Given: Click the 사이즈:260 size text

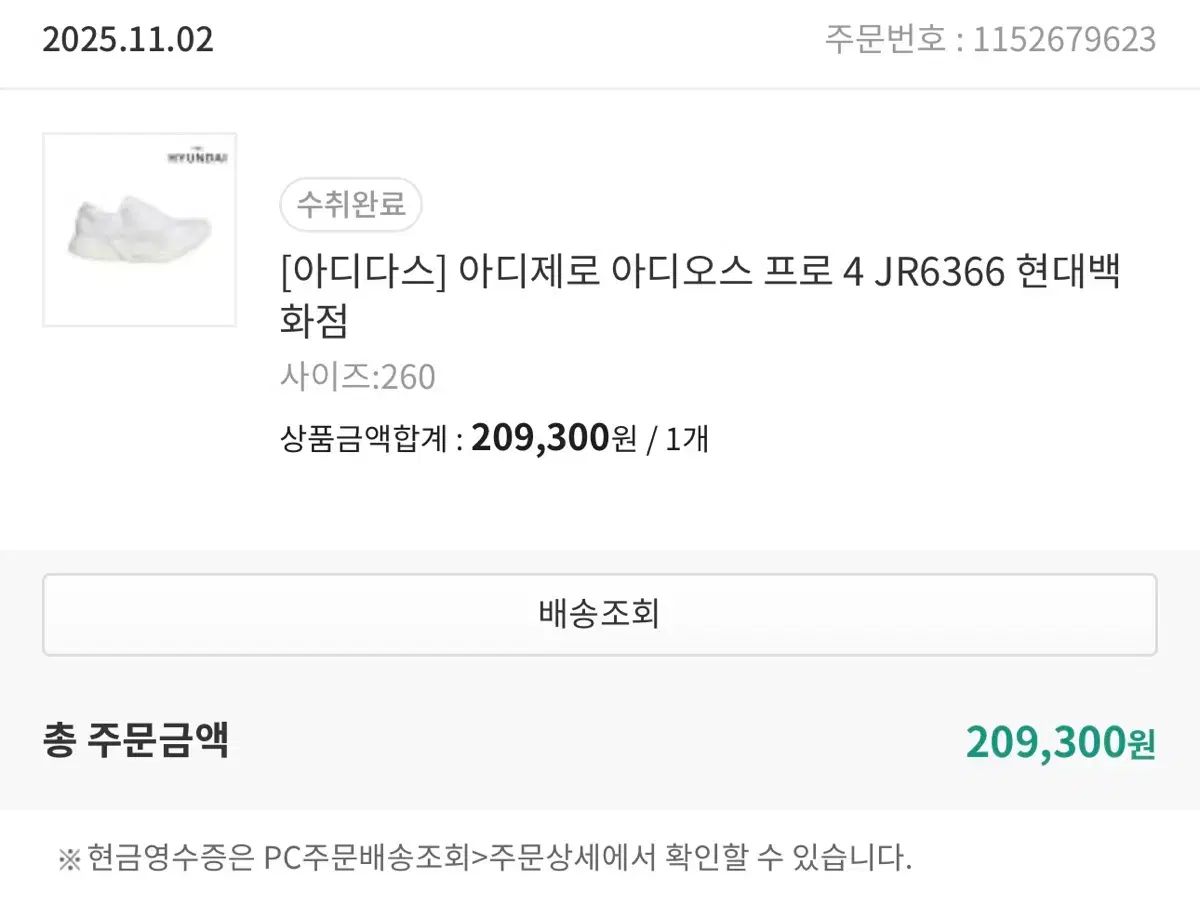Looking at the screenshot, I should point(358,377).
